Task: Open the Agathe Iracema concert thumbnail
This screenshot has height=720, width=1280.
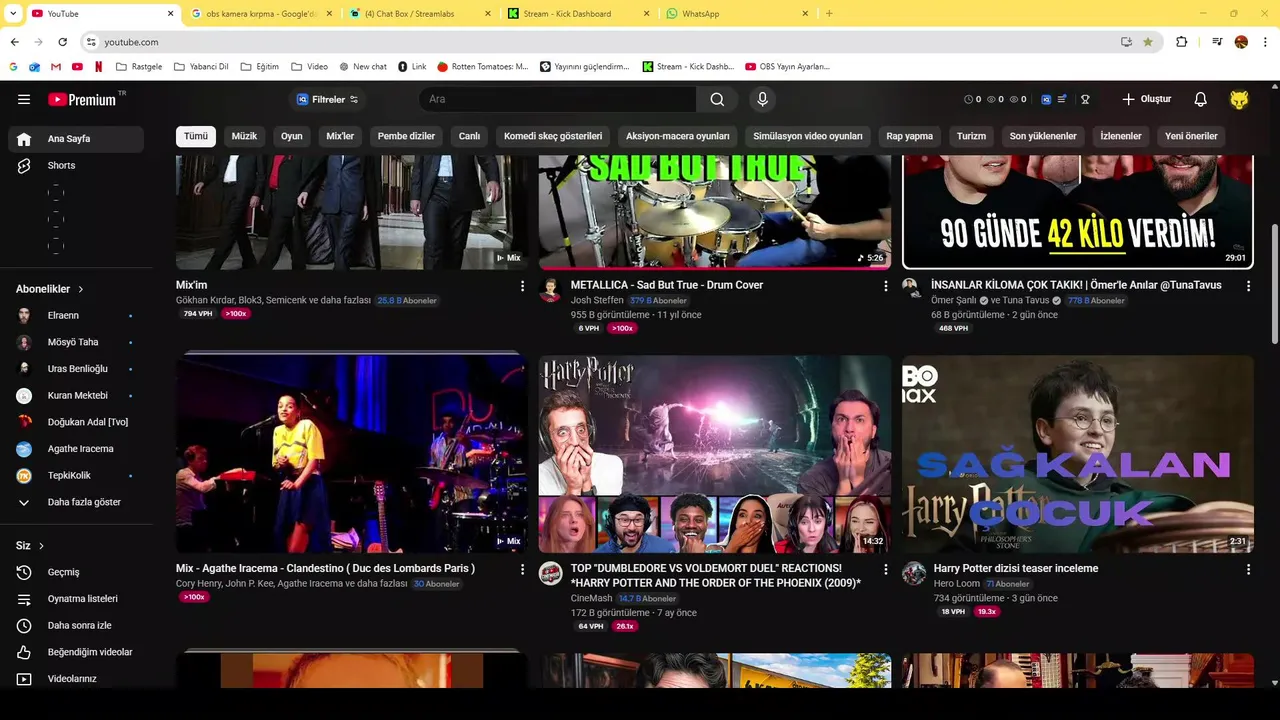Action: click(352, 453)
